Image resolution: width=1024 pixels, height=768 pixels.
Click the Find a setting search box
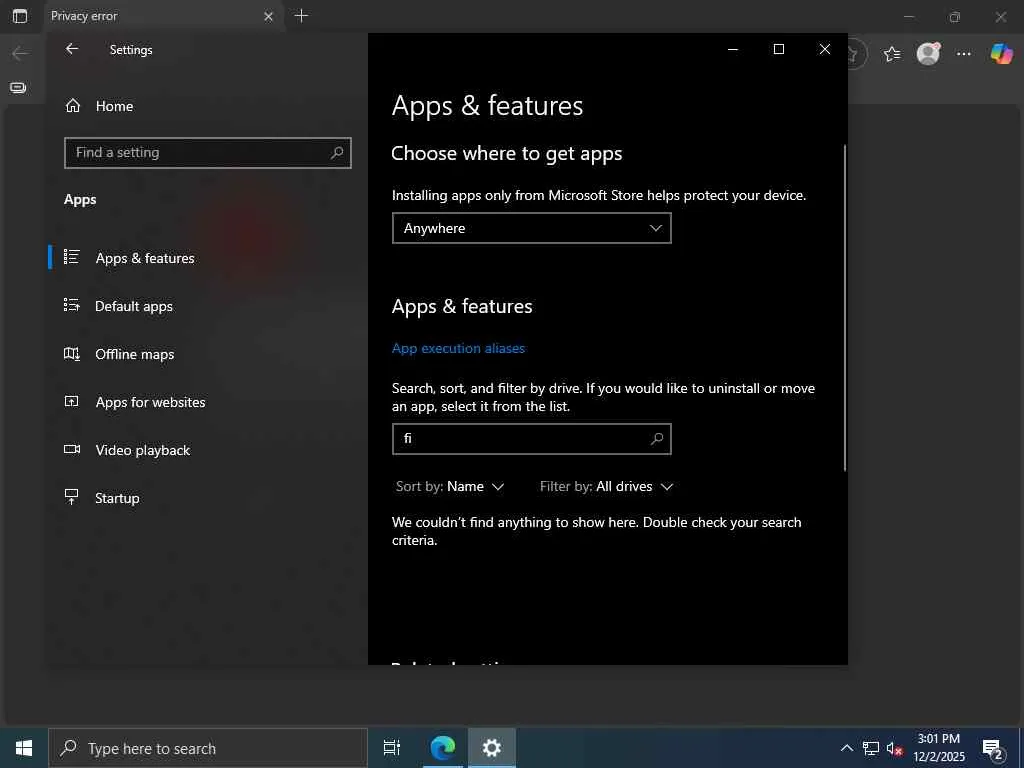click(208, 153)
